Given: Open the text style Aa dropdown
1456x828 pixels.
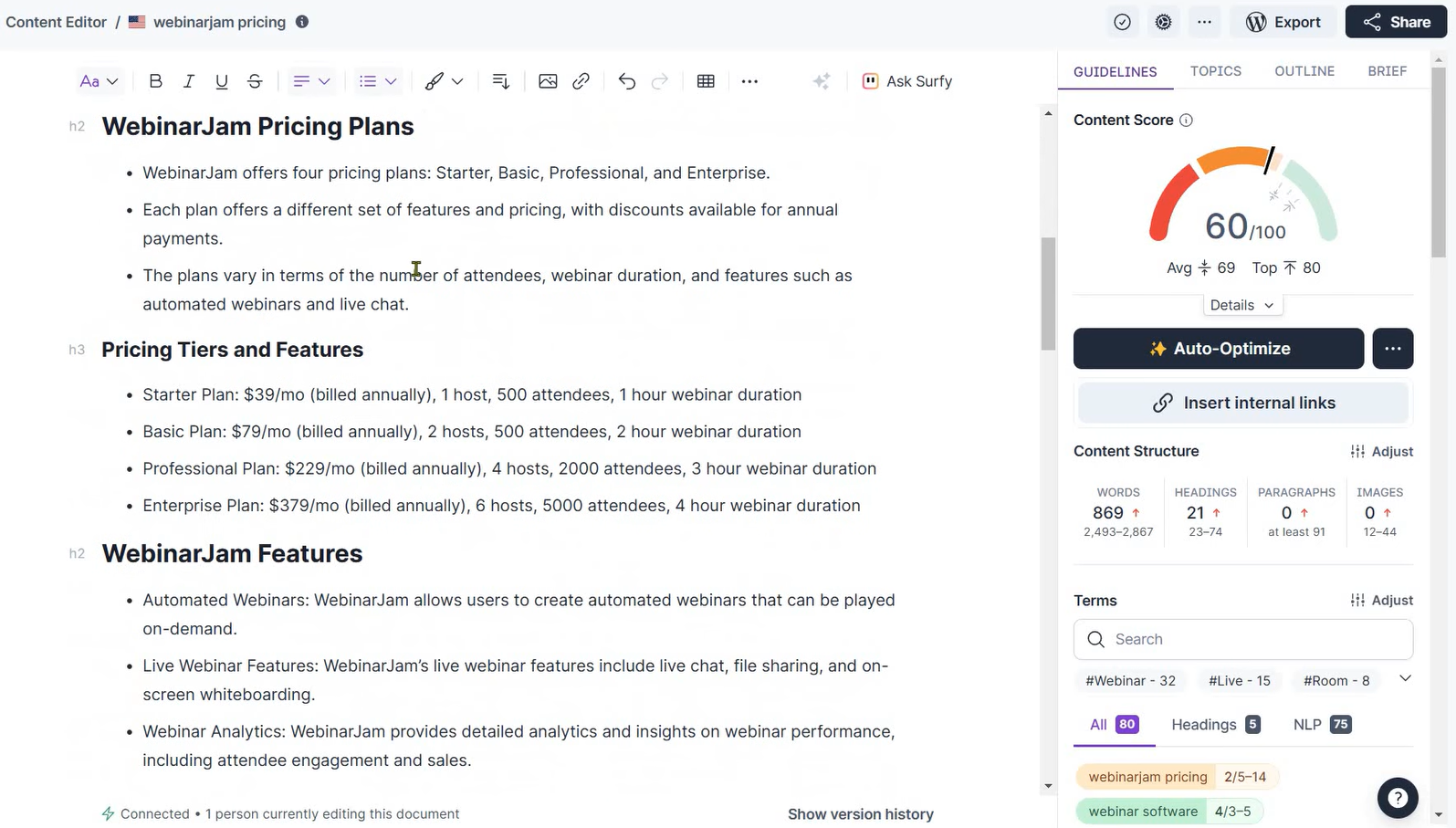Looking at the screenshot, I should pyautogui.click(x=99, y=81).
